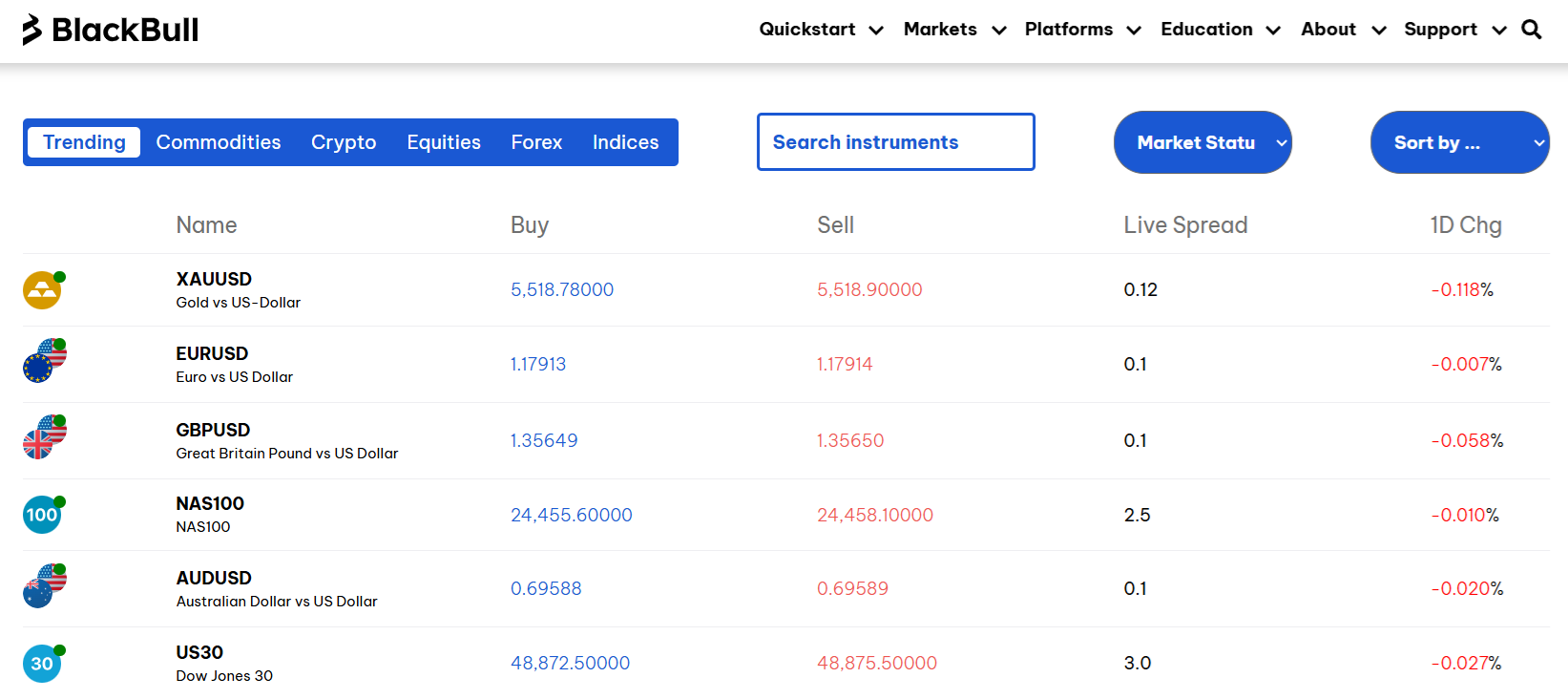Click Gold vs US-Dollar description
1568x699 pixels.
click(x=238, y=303)
